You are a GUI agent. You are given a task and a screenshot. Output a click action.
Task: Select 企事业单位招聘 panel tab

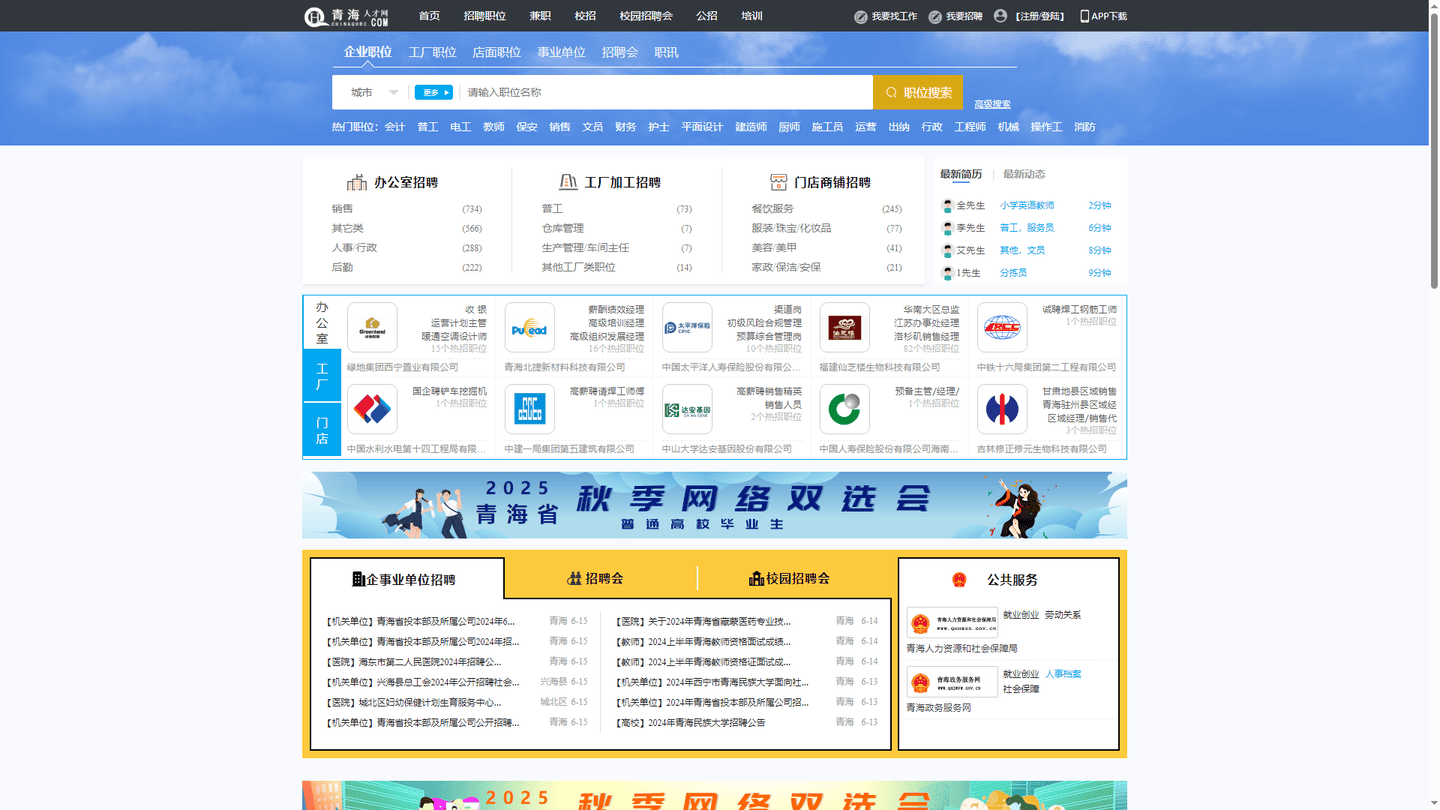tap(406, 579)
